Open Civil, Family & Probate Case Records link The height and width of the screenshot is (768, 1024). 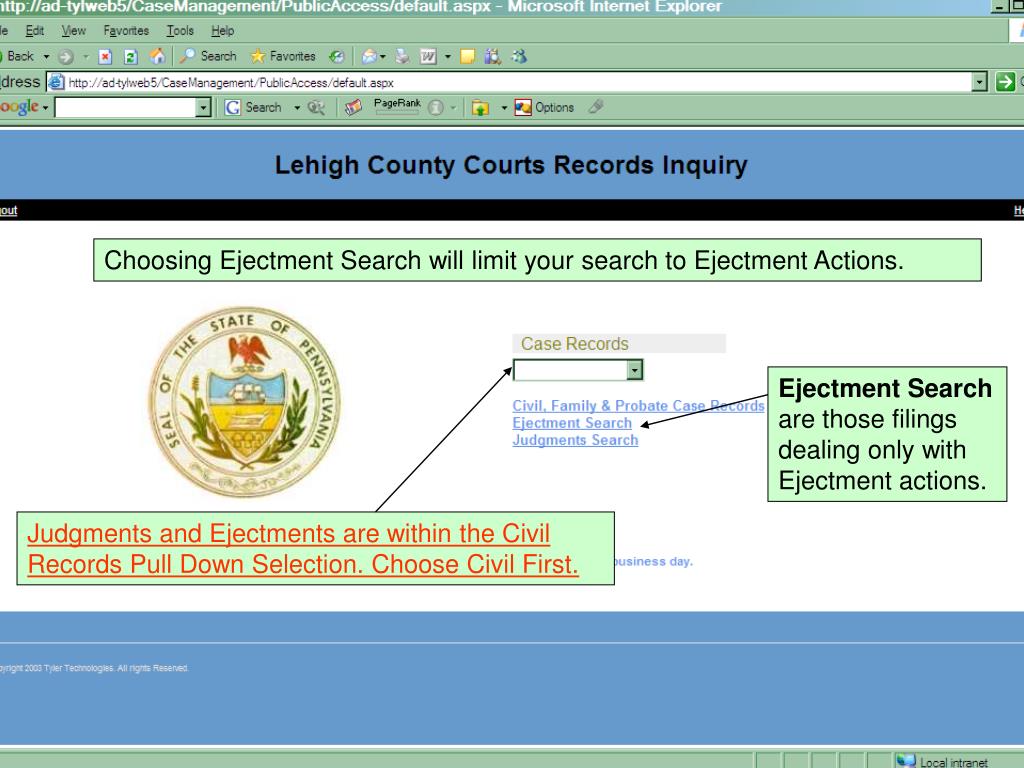[x=638, y=406]
